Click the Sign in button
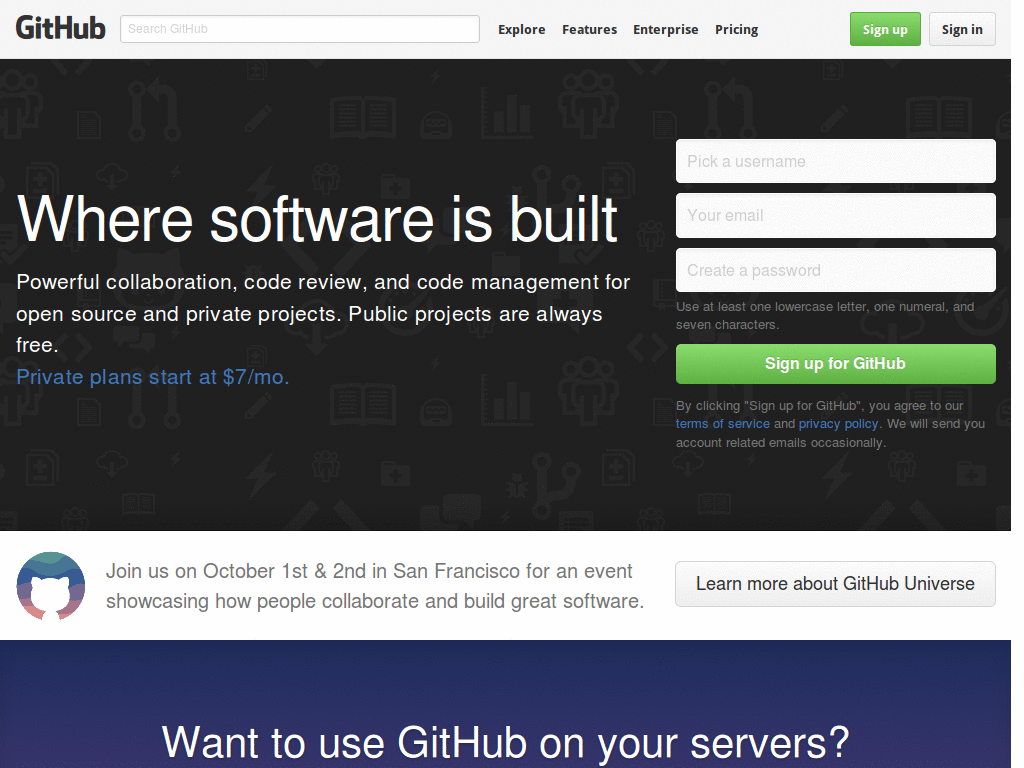This screenshot has width=1024, height=768. [961, 29]
